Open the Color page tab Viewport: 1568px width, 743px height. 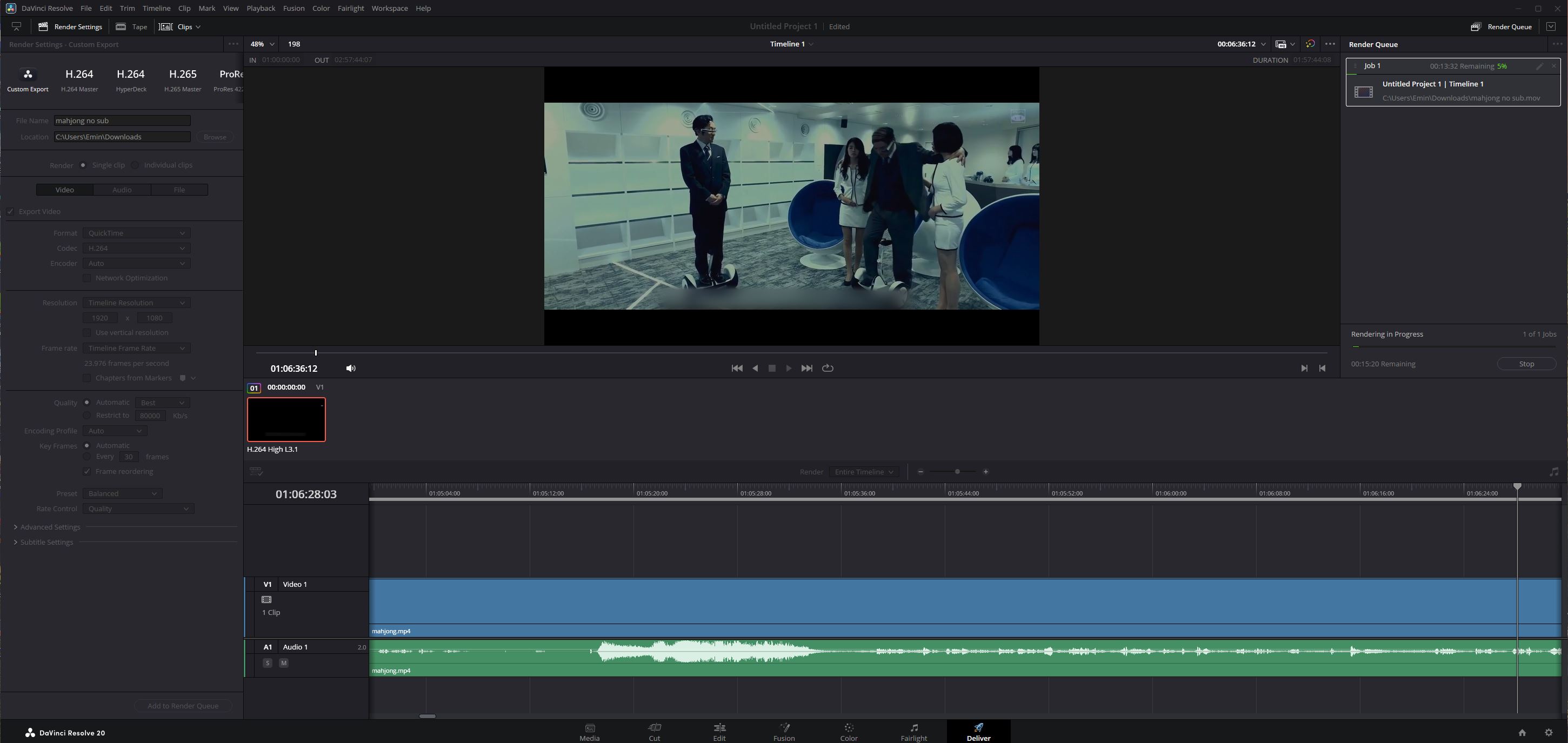click(x=849, y=732)
